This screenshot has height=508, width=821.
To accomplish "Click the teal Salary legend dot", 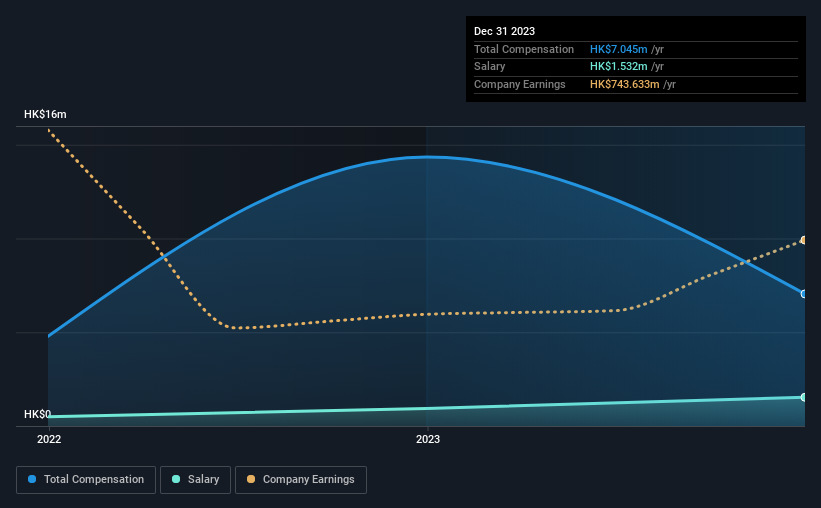I will click(x=176, y=479).
